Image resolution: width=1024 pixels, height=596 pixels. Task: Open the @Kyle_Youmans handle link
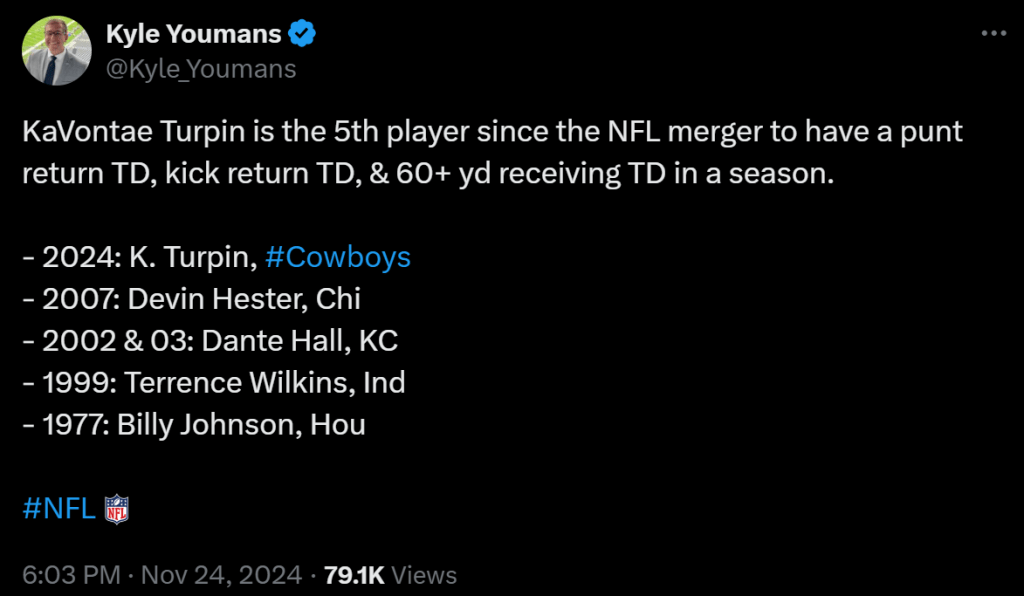tap(201, 68)
